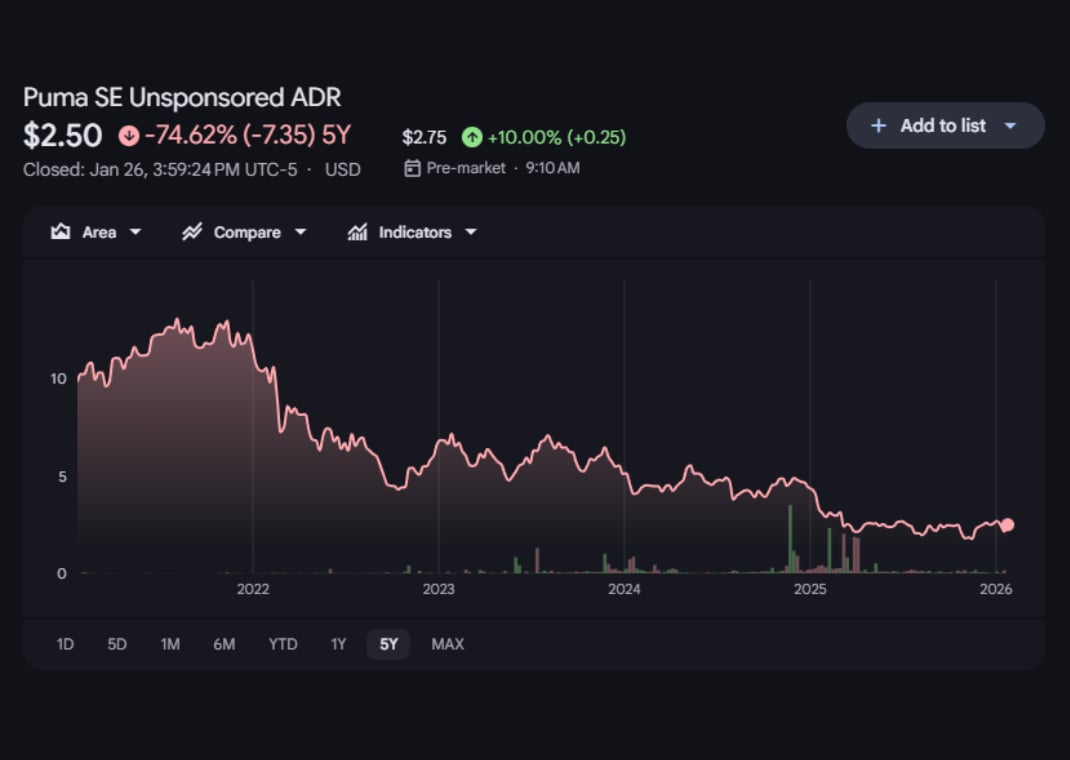1070x760 pixels.
Task: Switch to the 1D time range
Action: (65, 644)
